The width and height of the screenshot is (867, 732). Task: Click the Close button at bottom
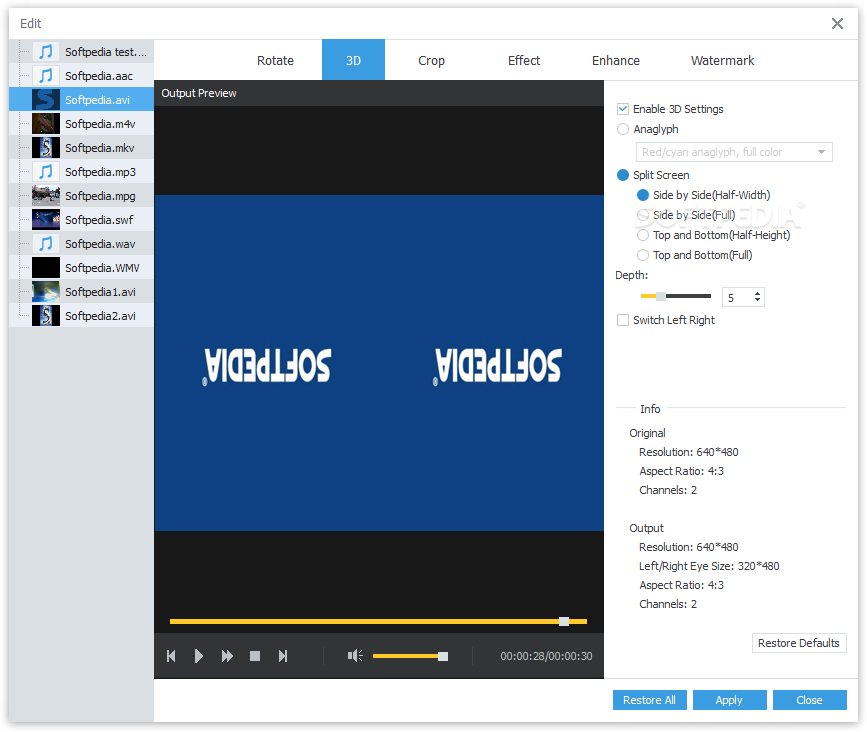(809, 700)
